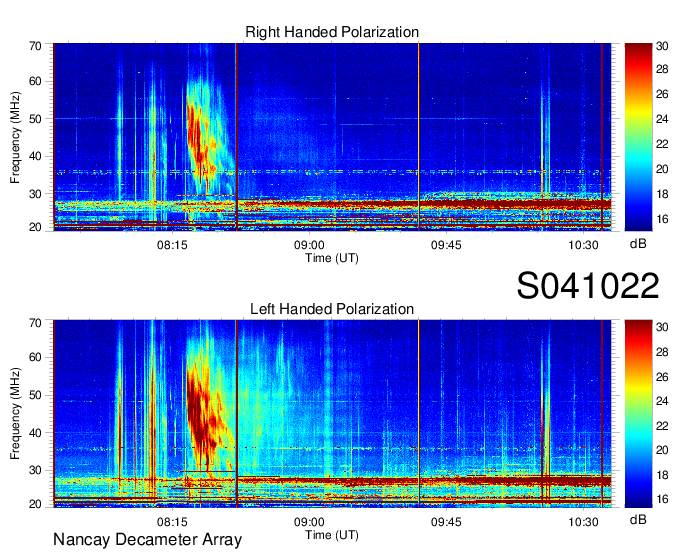
Task: Click the 70 frequency tick of the Right Handed plot
Action: pyautogui.click(x=36, y=46)
